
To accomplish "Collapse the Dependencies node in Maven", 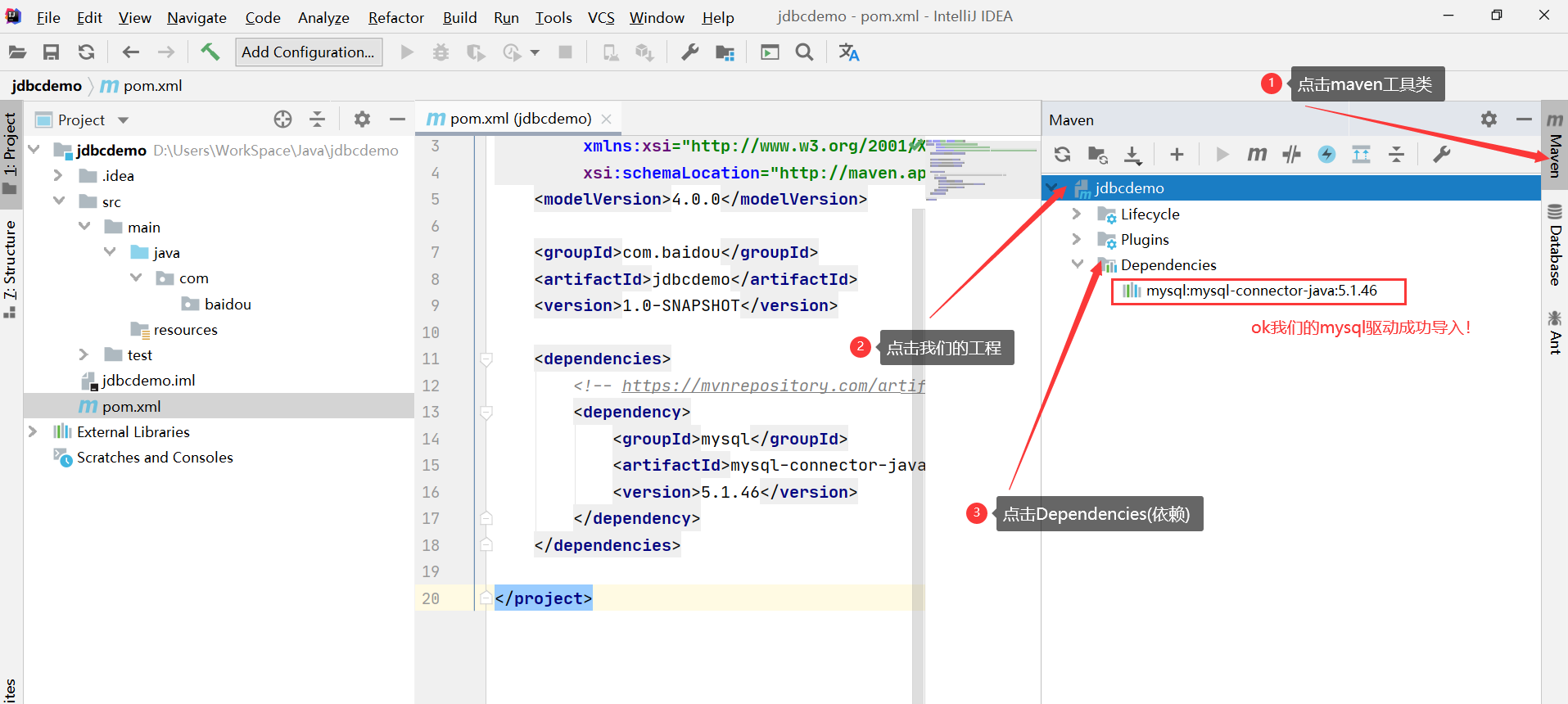I will [x=1077, y=264].
